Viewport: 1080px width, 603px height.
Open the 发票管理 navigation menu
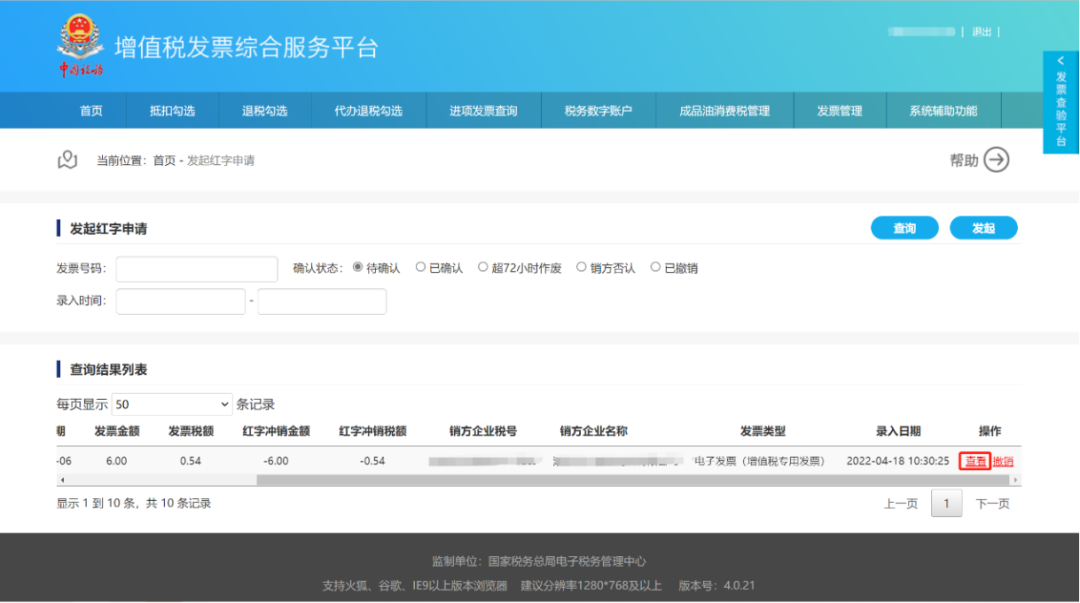pos(839,111)
